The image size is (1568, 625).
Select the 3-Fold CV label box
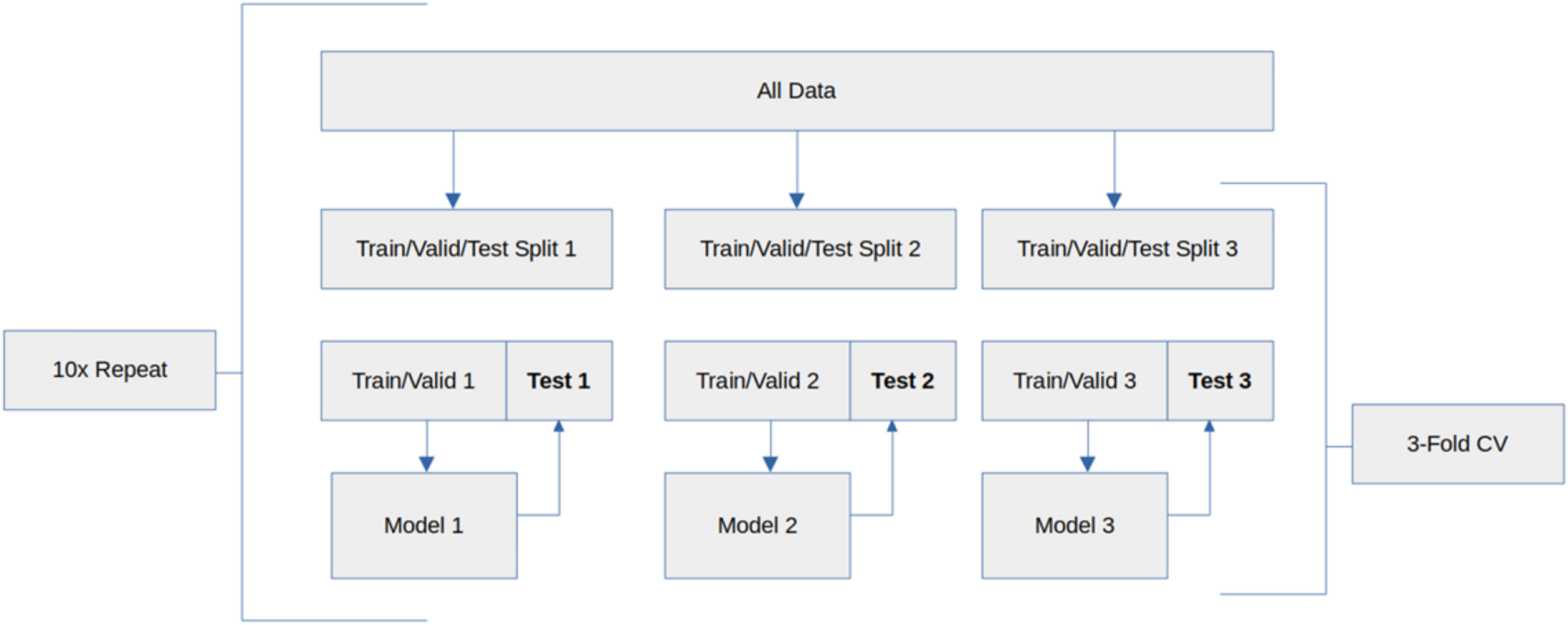[x=1457, y=444]
